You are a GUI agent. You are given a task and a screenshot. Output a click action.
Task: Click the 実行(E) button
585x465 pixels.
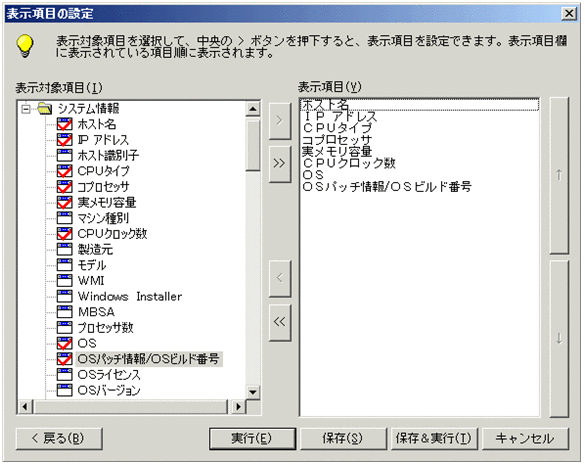pyautogui.click(x=252, y=439)
